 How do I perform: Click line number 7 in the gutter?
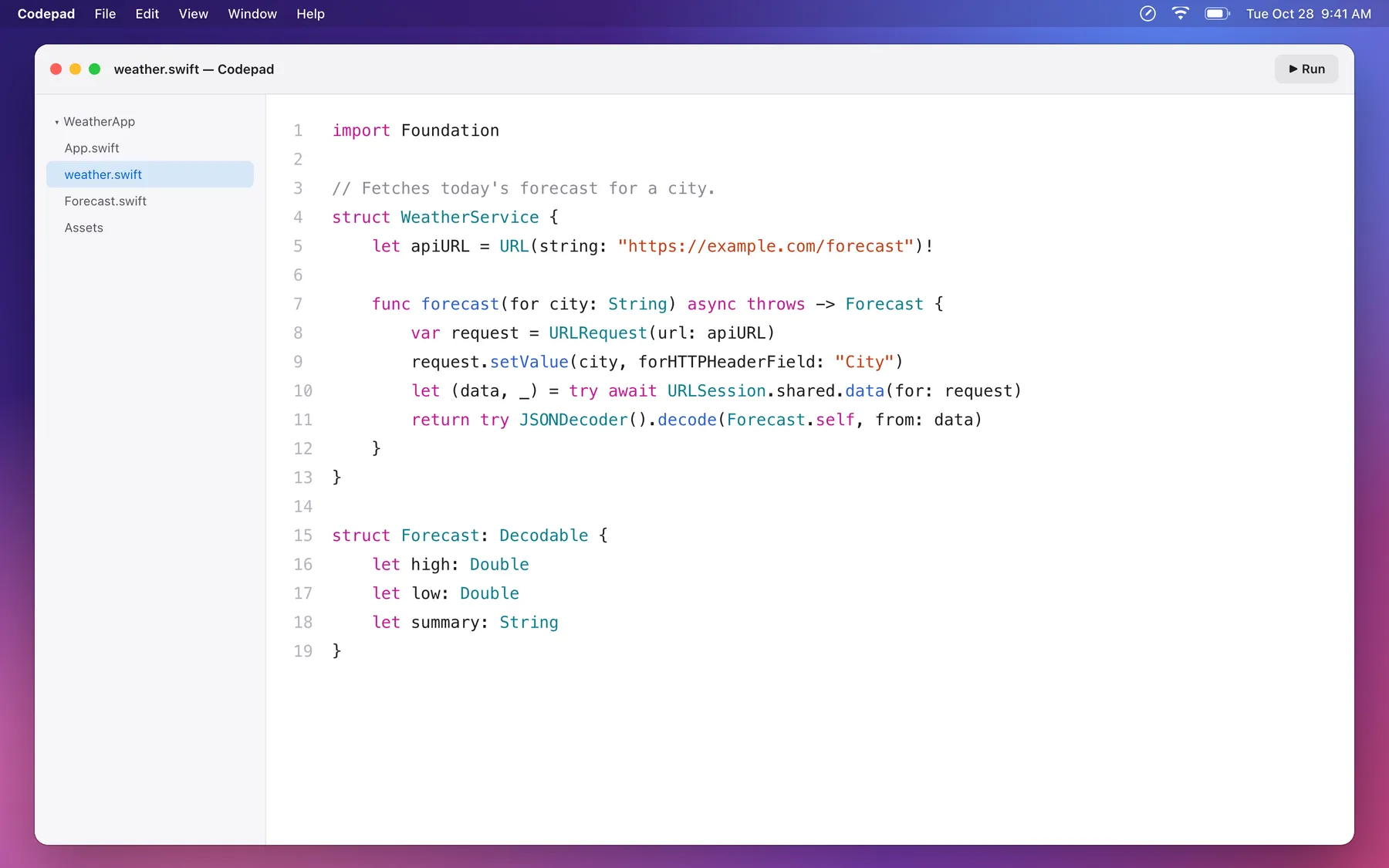tap(298, 304)
